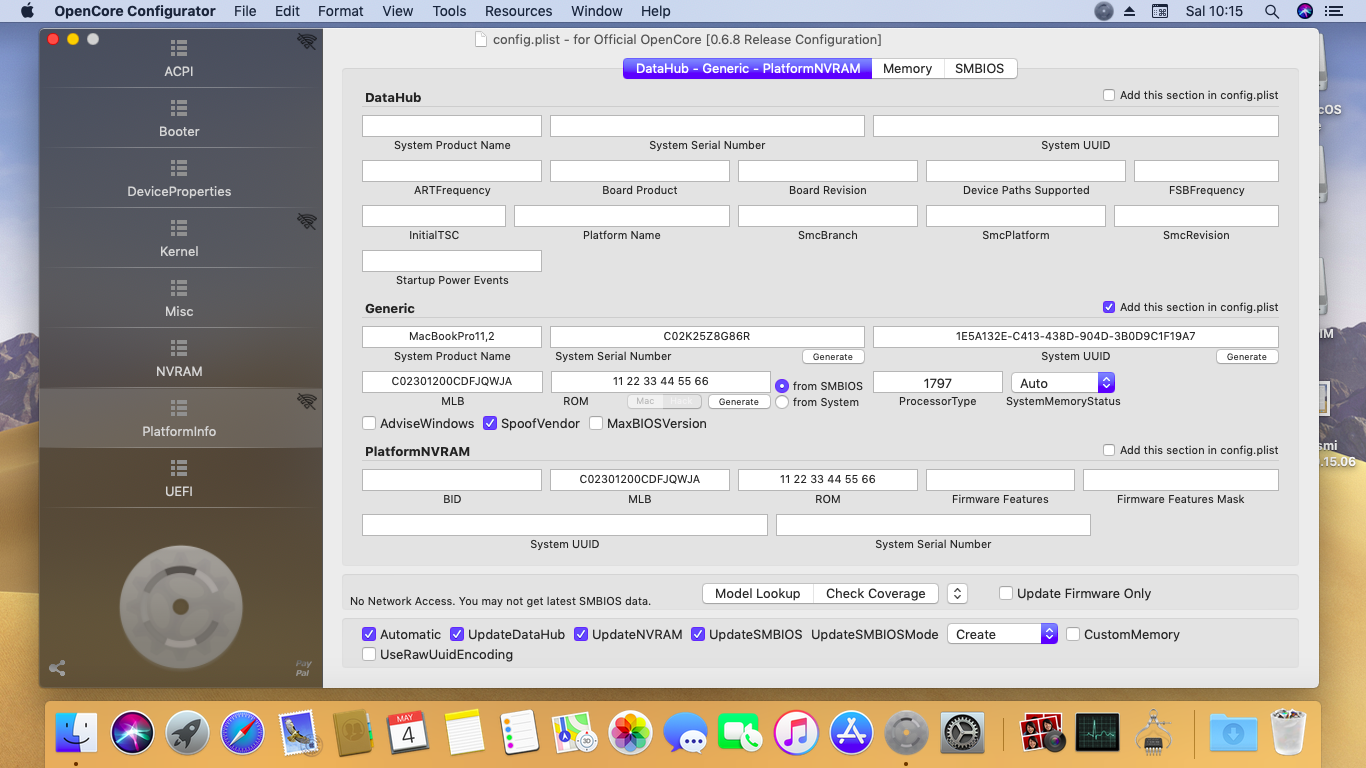Image resolution: width=1366 pixels, height=768 pixels.
Task: Open the Tools menu
Action: 449,11
